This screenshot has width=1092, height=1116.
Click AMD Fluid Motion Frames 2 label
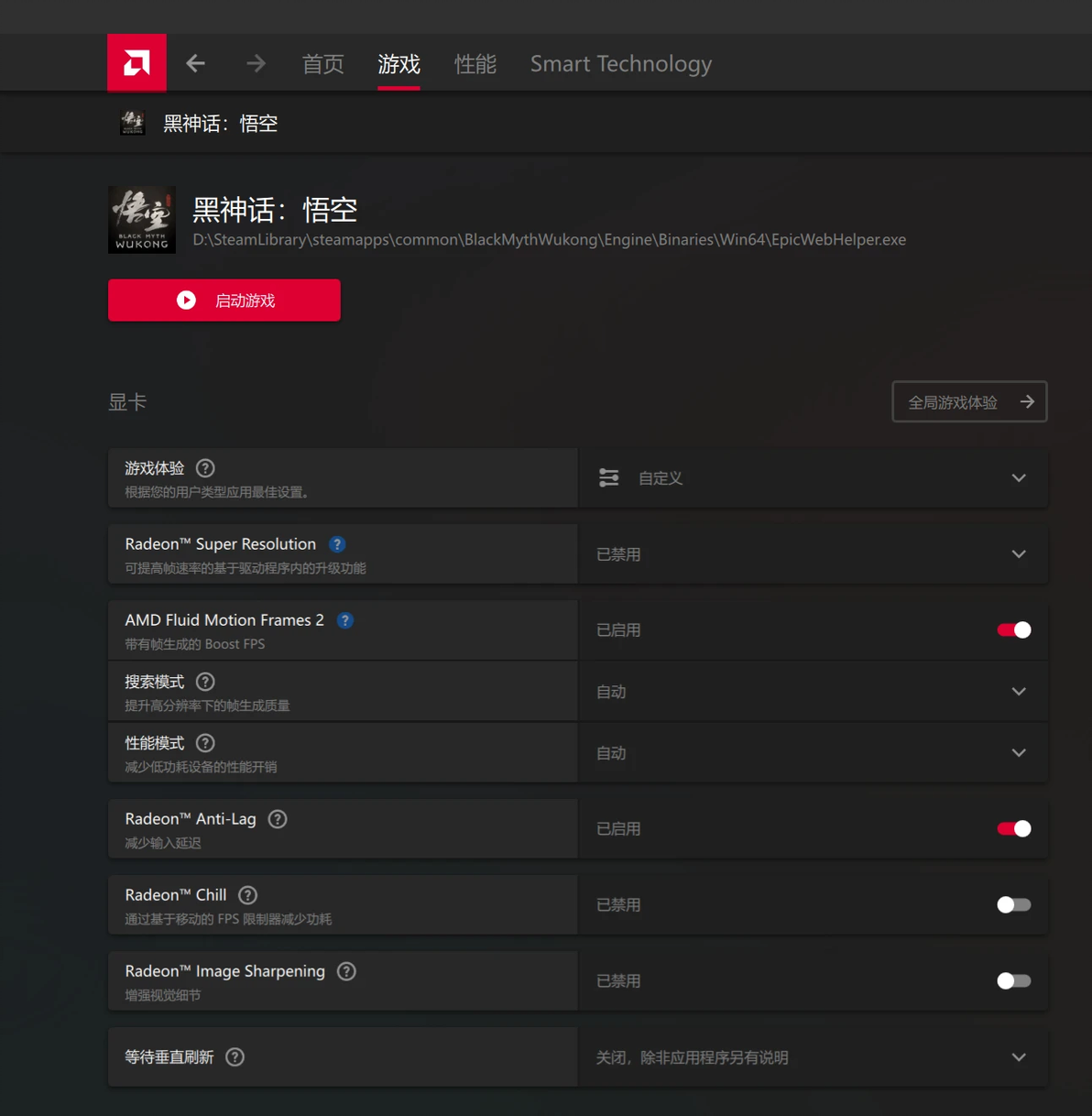pyautogui.click(x=224, y=620)
